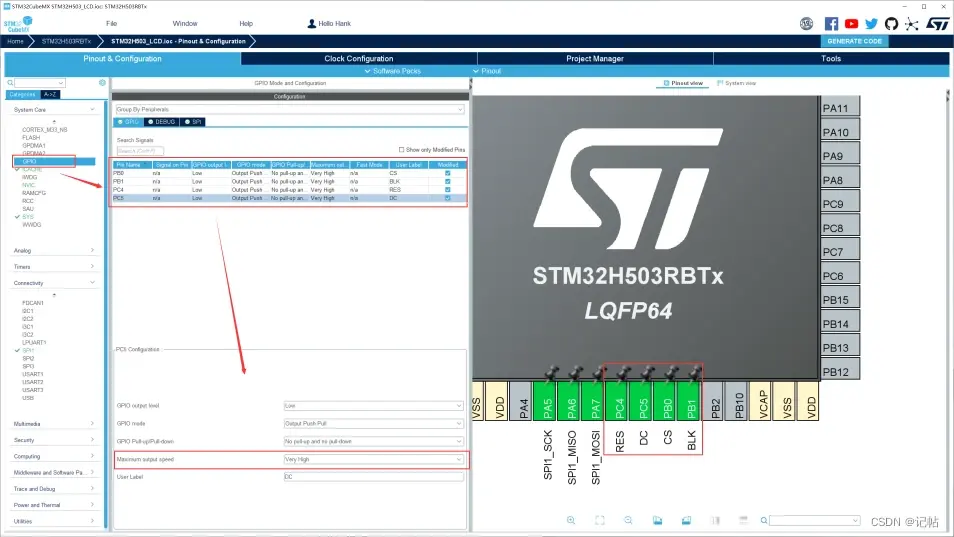
Task: Select RCC in System Core list
Action: point(28,201)
